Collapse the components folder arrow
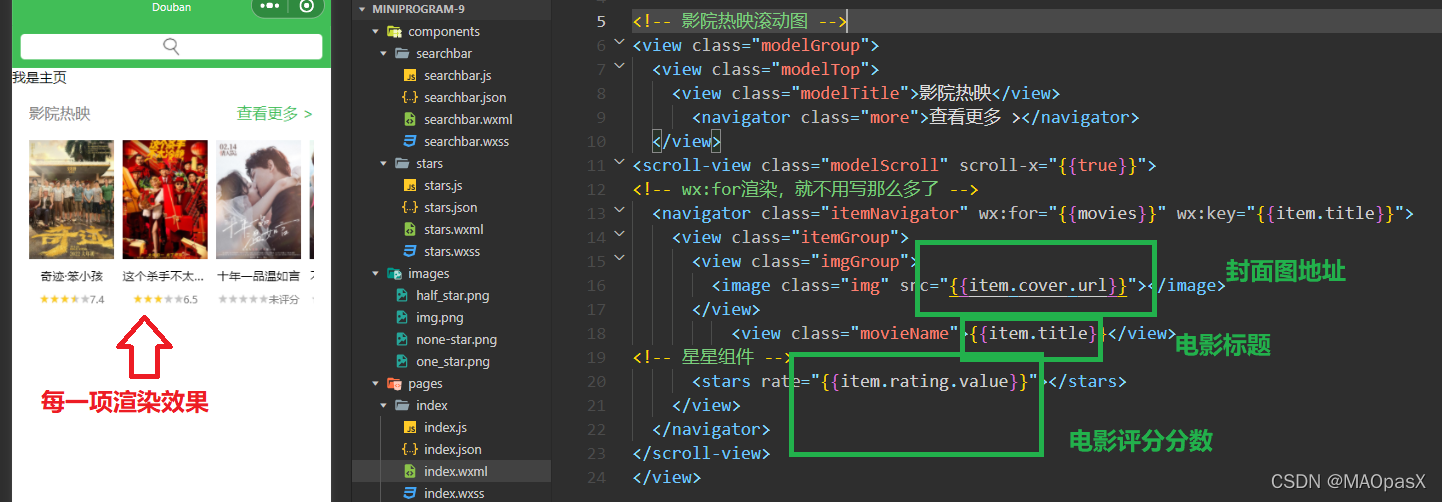 (x=376, y=31)
